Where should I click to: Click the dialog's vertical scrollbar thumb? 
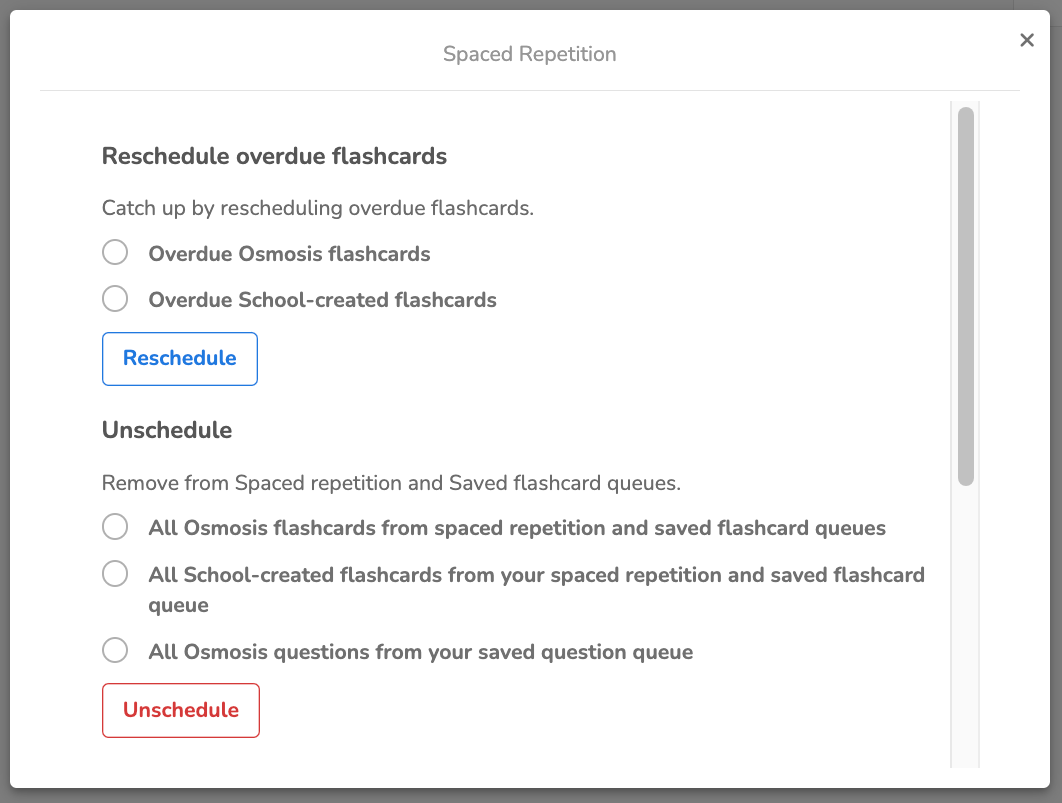pos(965,295)
